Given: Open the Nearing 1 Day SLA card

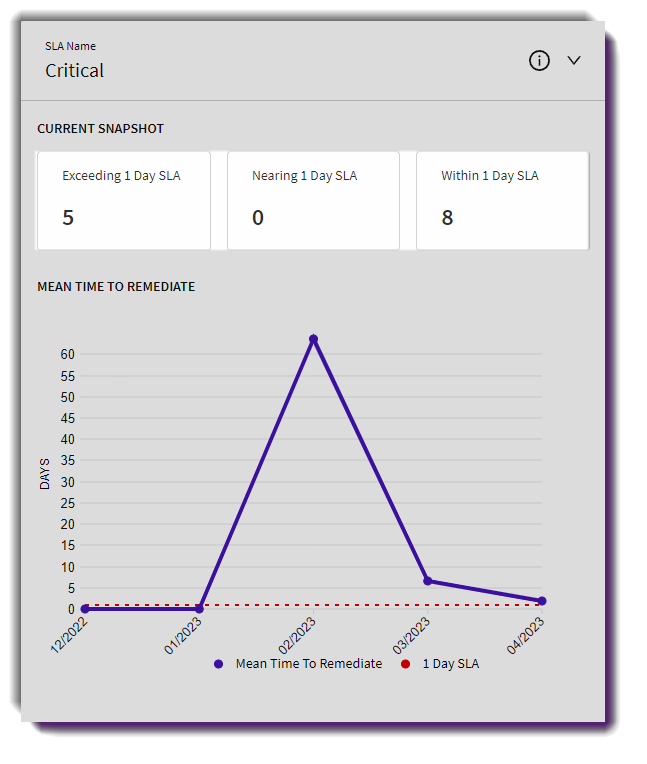Looking at the screenshot, I should 313,200.
